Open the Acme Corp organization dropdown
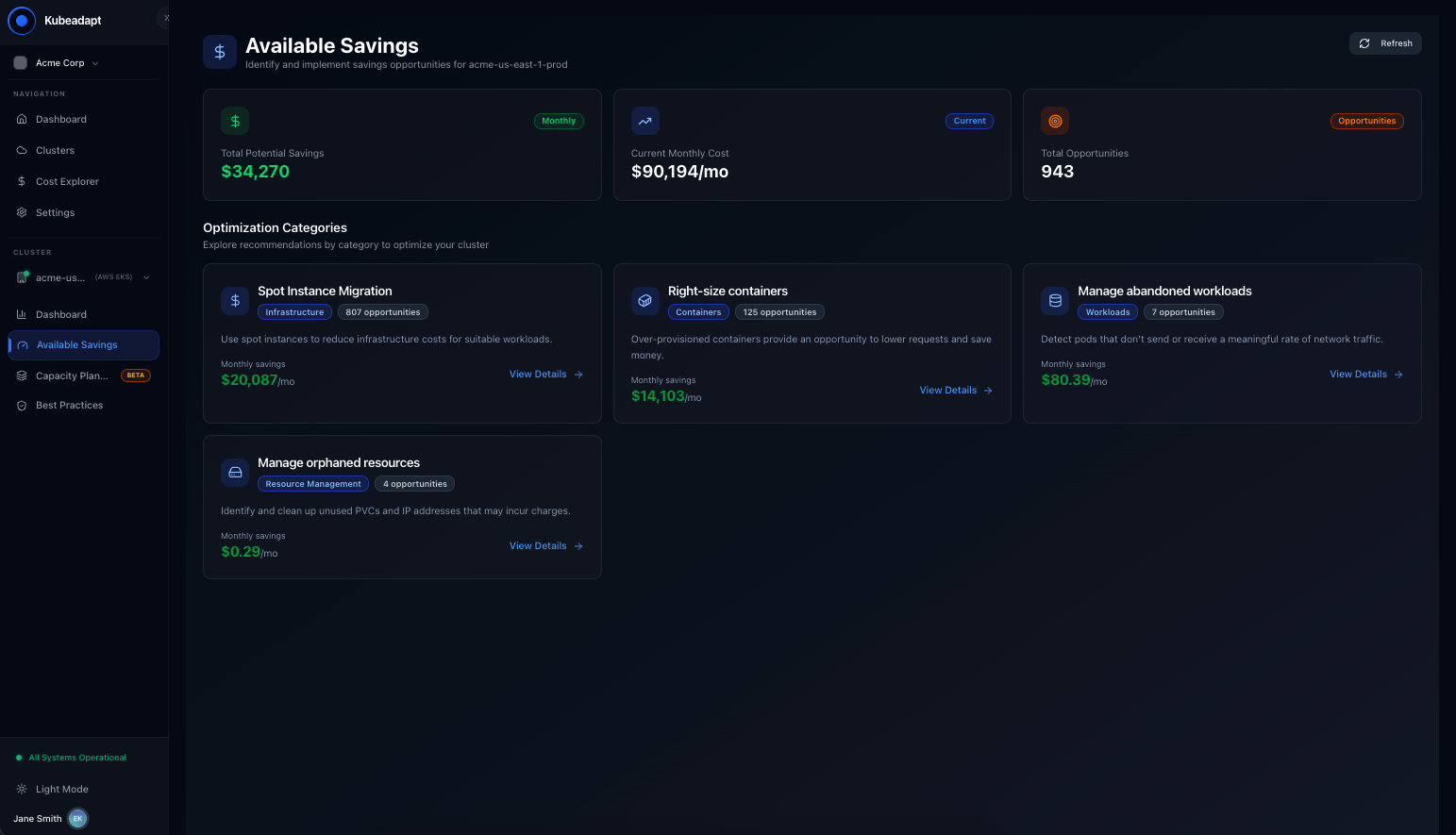This screenshot has width=1456, height=835. 59,63
